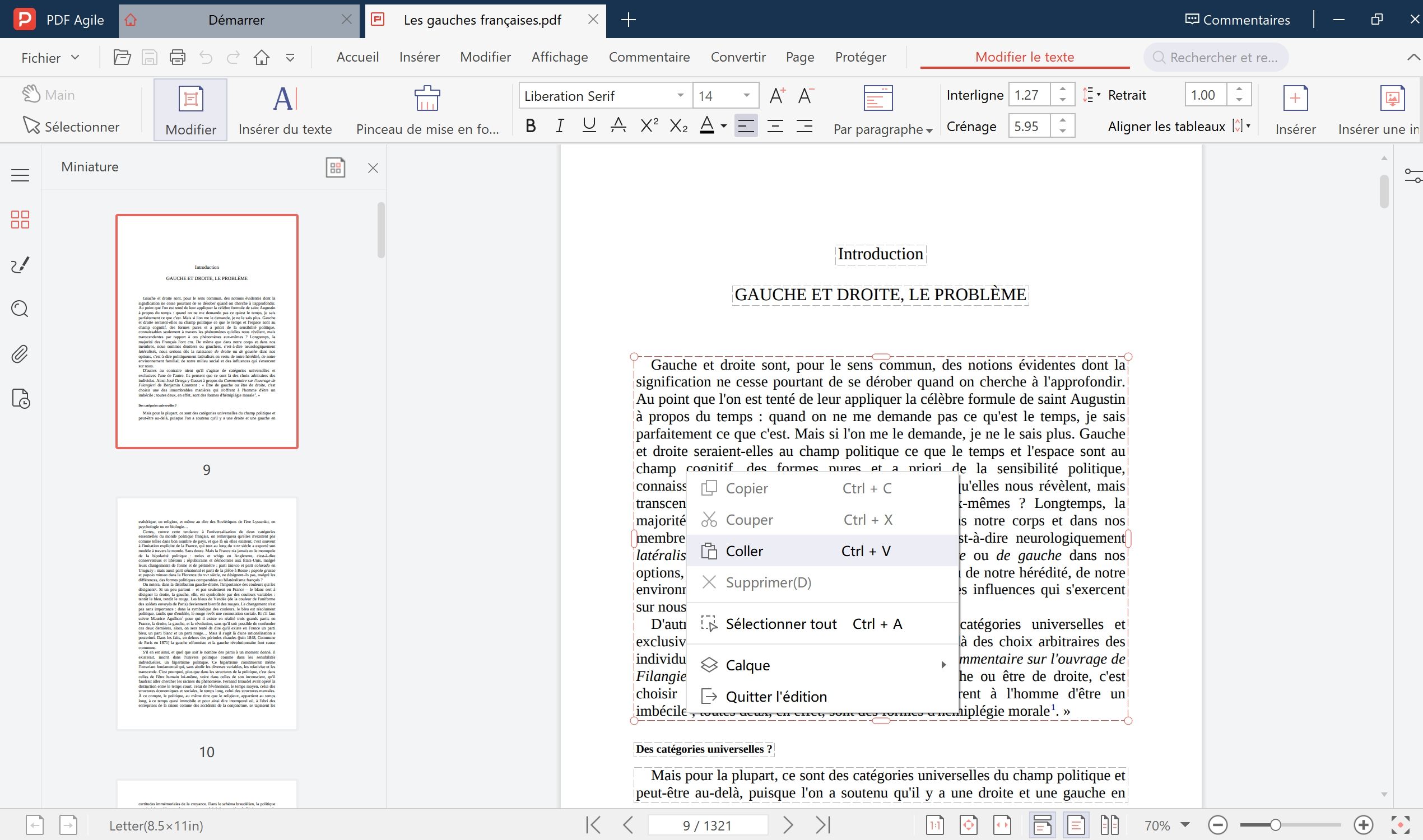Open the thumbnails panel icon in sidebar
1423x840 pixels.
tap(20, 220)
